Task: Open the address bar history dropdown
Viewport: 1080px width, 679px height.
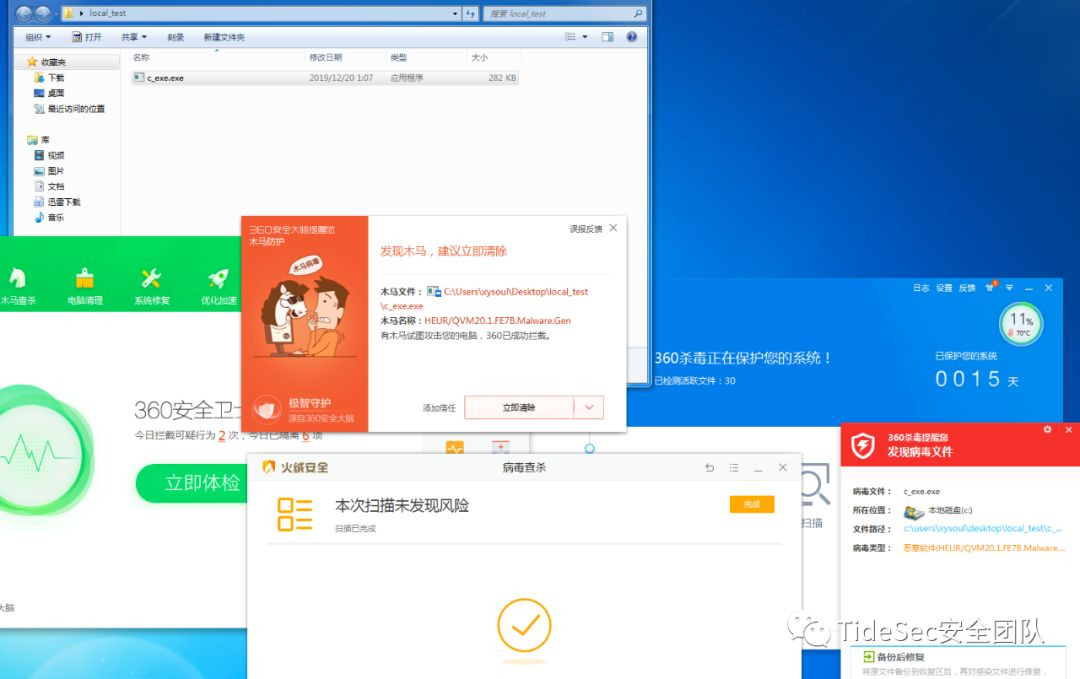Action: click(x=455, y=13)
